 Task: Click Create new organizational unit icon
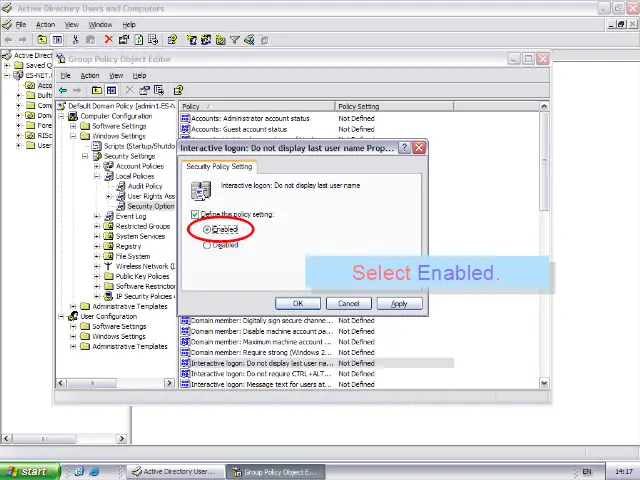(x=220, y=40)
